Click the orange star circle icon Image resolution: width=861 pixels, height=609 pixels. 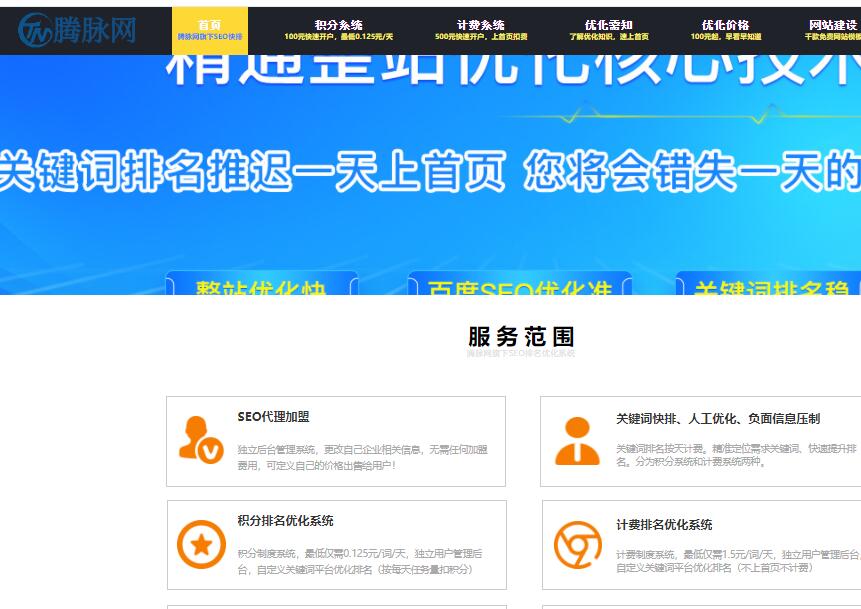[201, 545]
